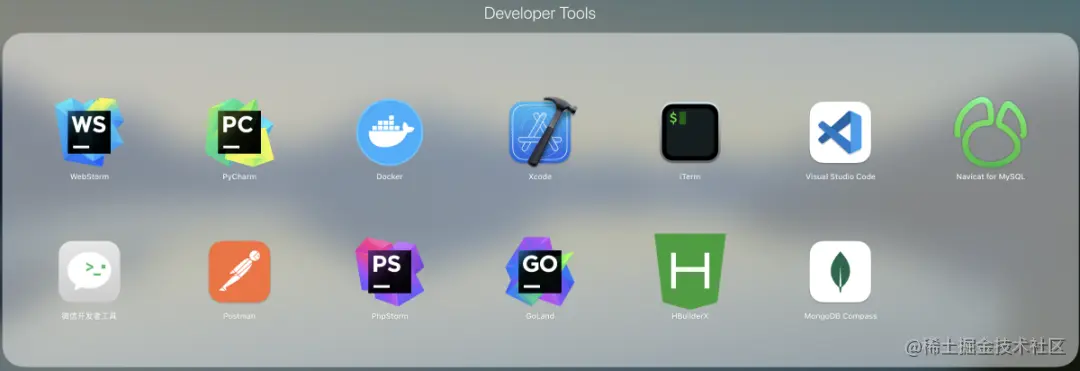Launch PhpStorm from its PS icon
The height and width of the screenshot is (371, 1080).
(390, 271)
